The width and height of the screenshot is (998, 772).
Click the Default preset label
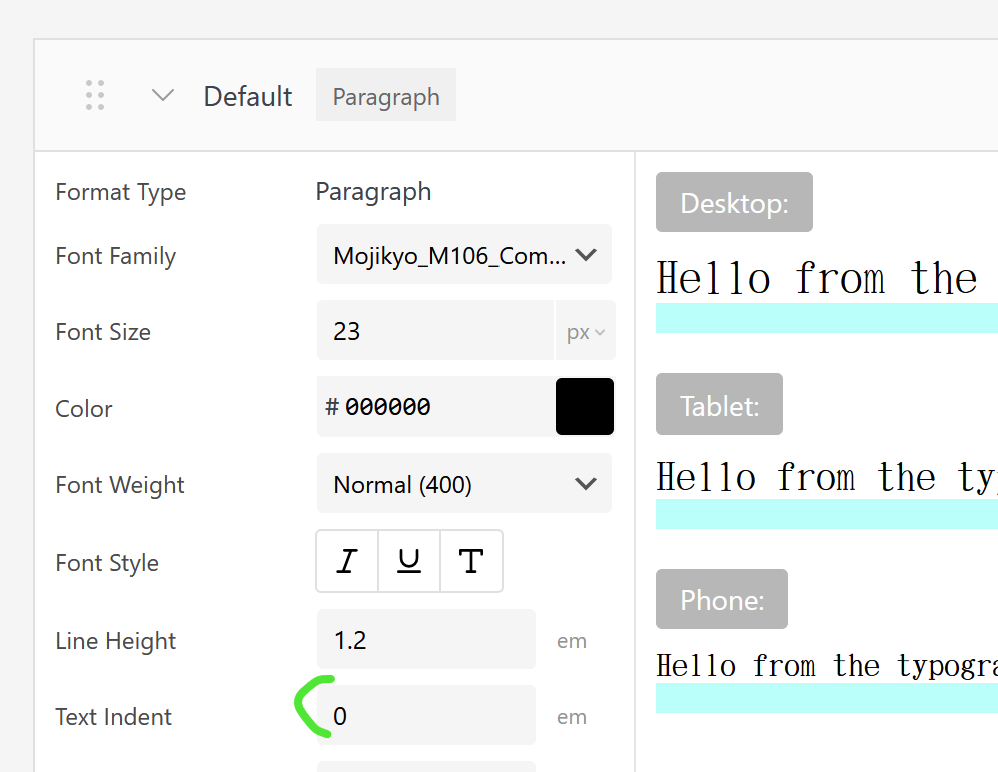(247, 95)
